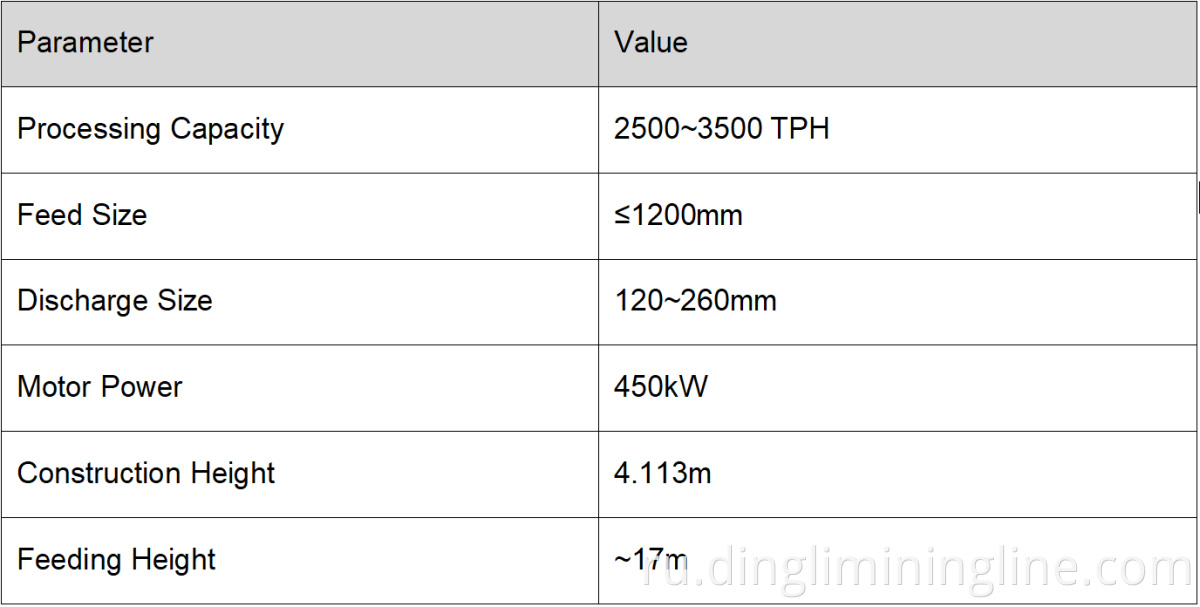This screenshot has height=607, width=1200.
Task: Click the ~17m value cell
Action: click(x=651, y=559)
